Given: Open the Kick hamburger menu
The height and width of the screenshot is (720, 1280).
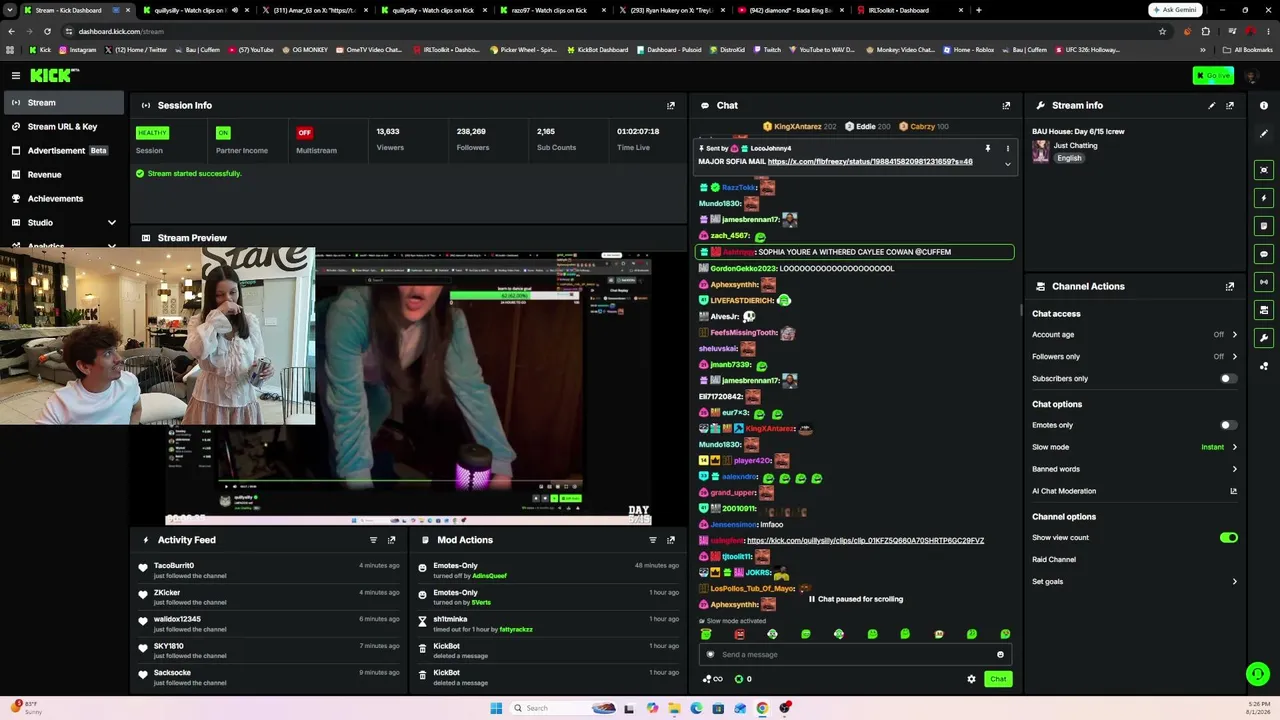Looking at the screenshot, I should click(16, 75).
